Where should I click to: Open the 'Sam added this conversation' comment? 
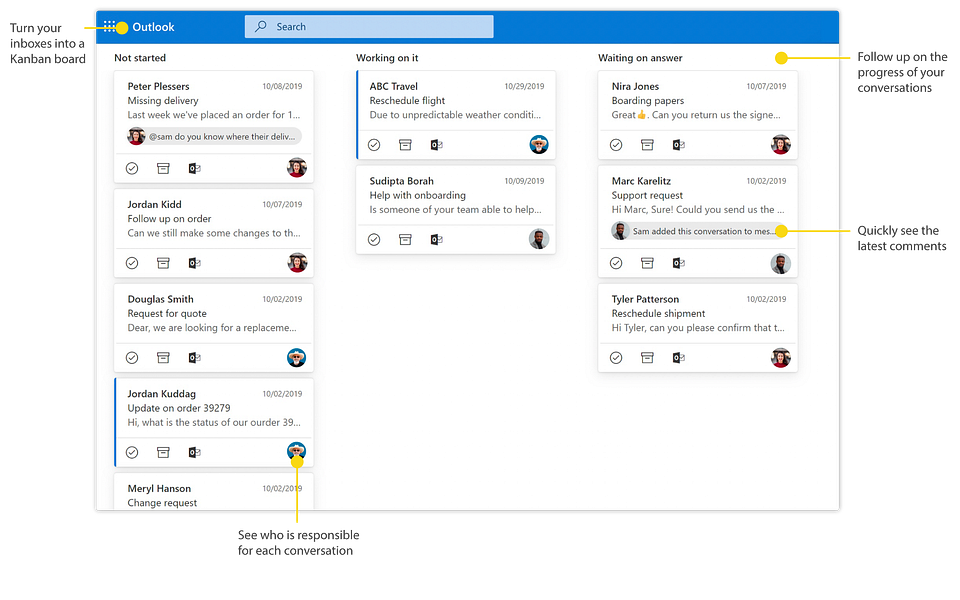coord(699,231)
